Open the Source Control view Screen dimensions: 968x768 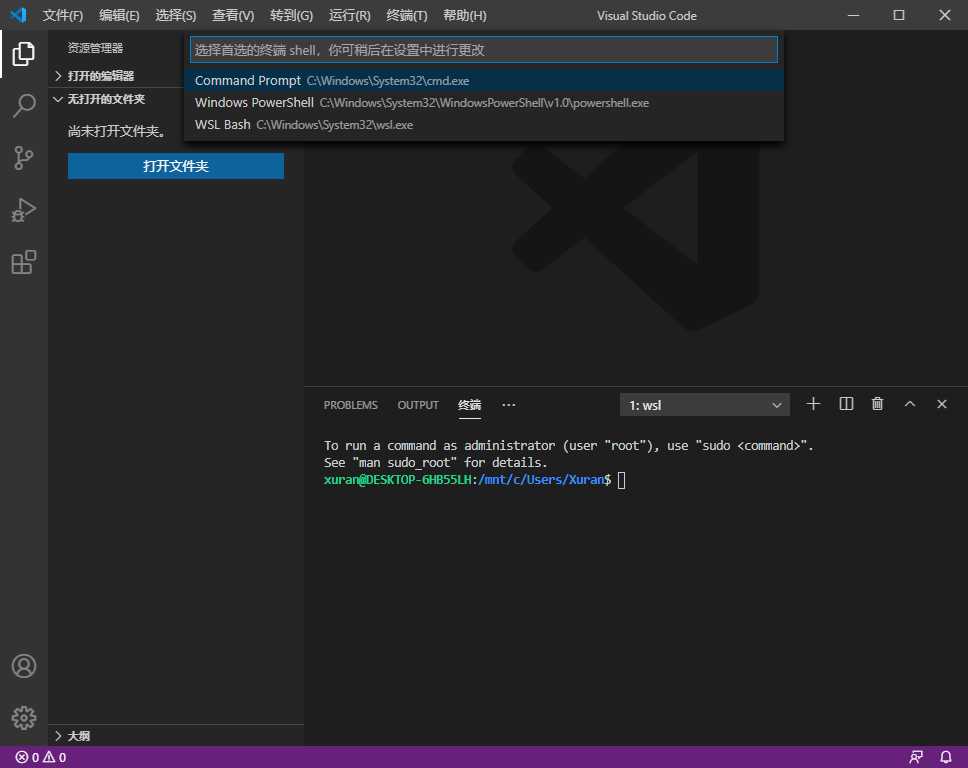click(23, 158)
